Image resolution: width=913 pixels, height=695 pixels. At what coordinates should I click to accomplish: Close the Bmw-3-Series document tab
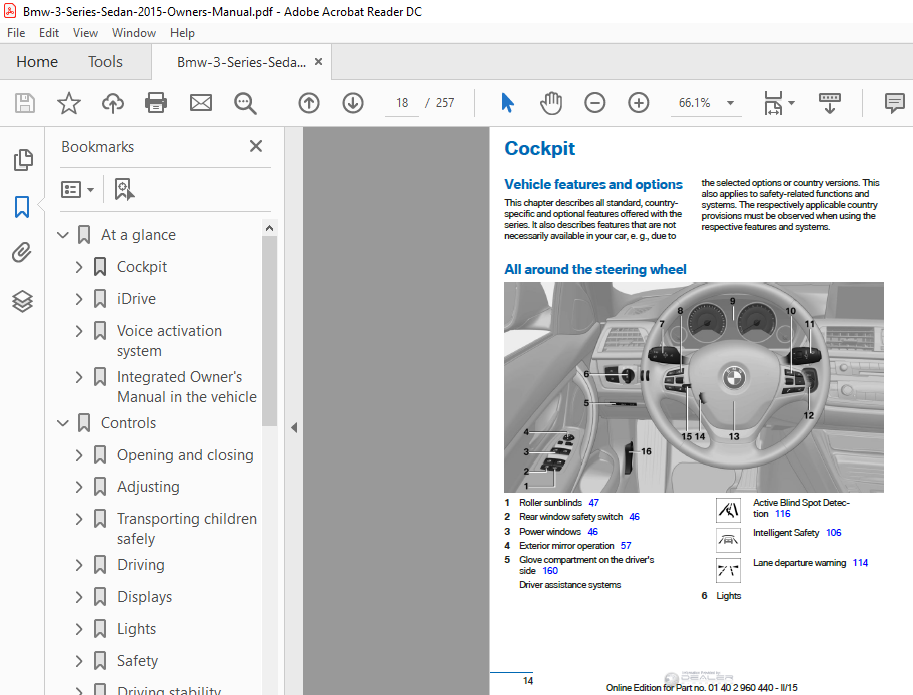pos(319,62)
